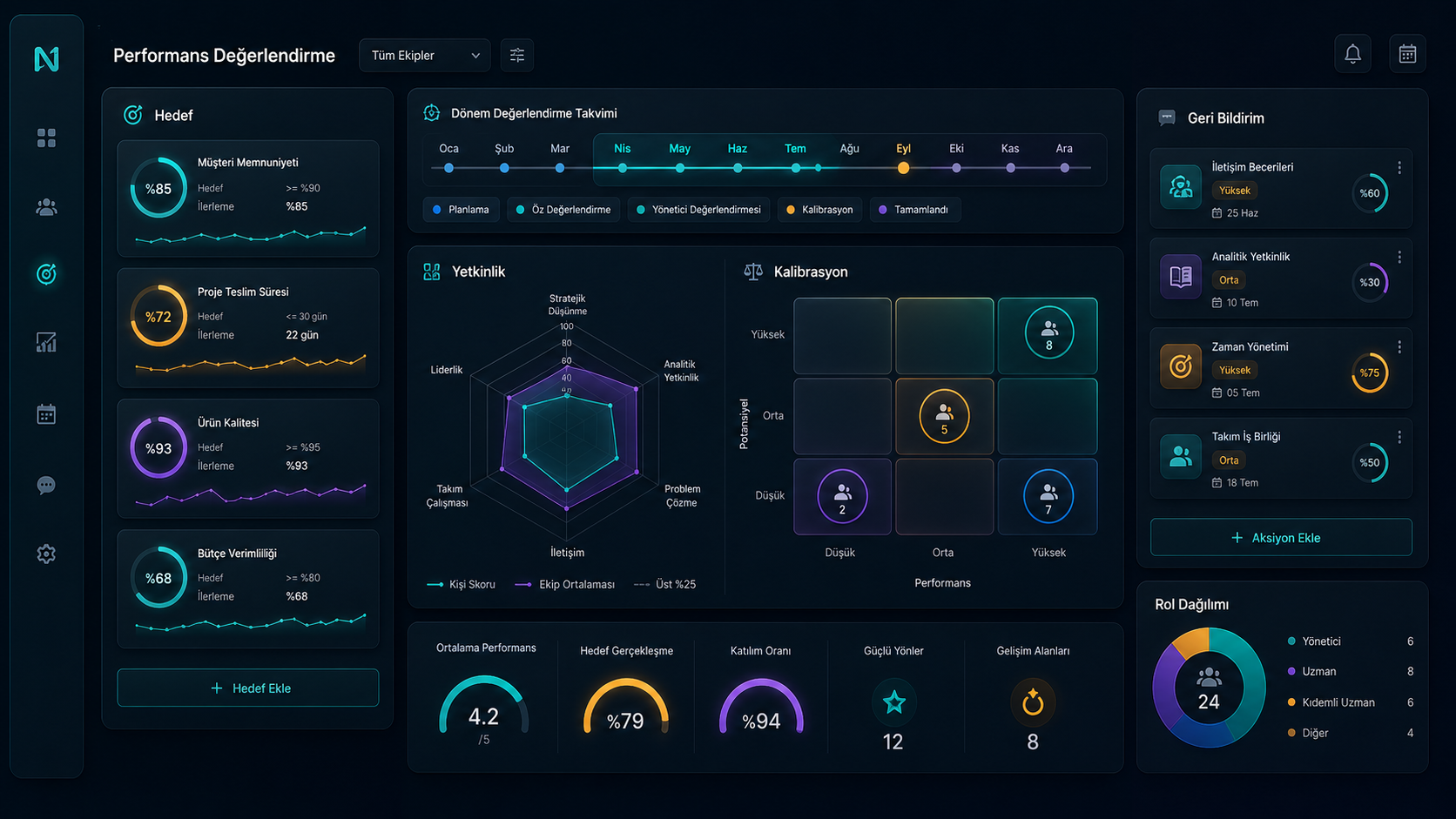Open the settings gear in sidebar
Screen dimensions: 1456x819
pos(46,554)
